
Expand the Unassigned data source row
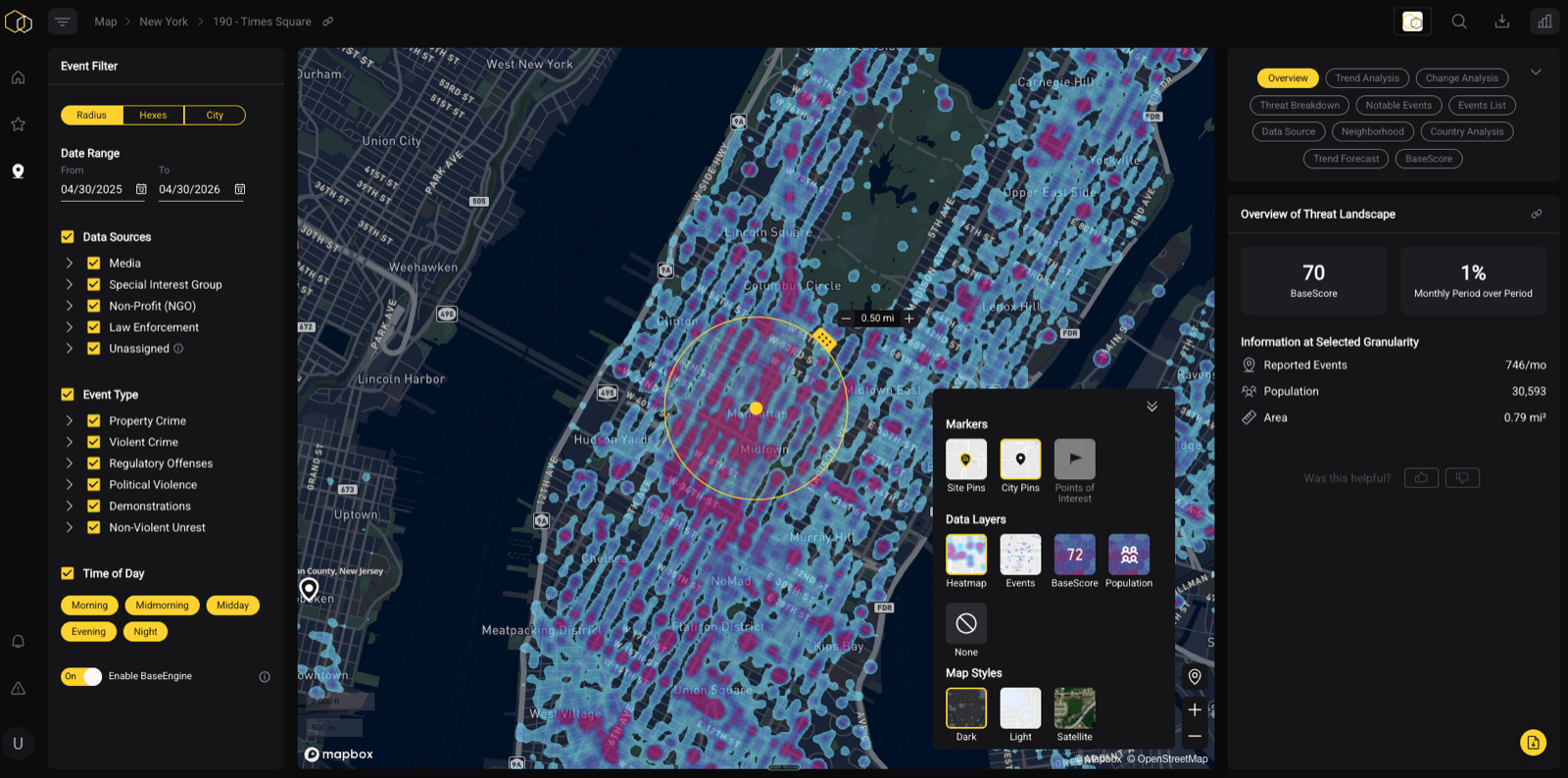tap(69, 349)
